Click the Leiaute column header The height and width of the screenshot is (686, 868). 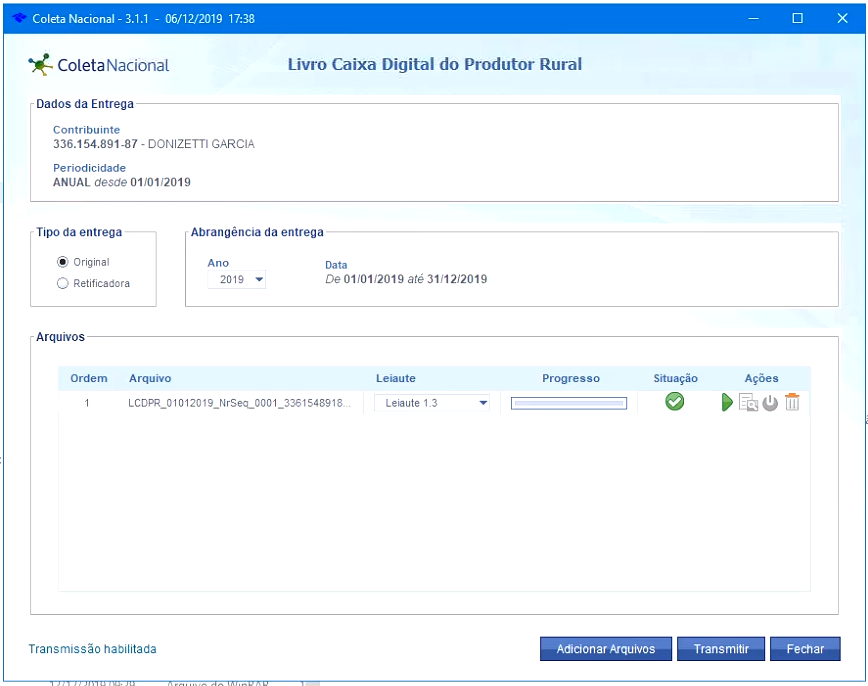tap(396, 378)
